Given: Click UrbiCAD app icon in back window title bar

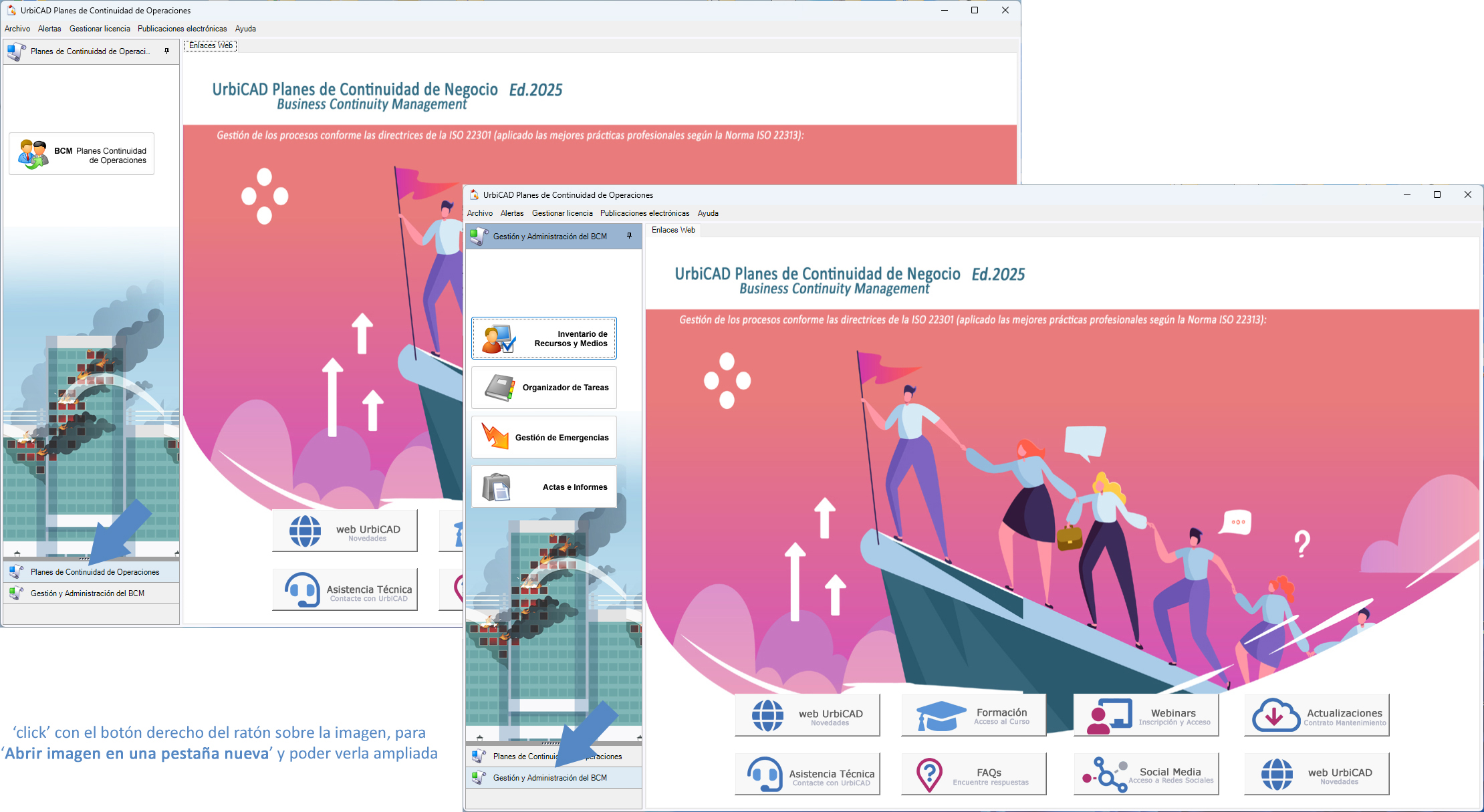Looking at the screenshot, I should 11,11.
